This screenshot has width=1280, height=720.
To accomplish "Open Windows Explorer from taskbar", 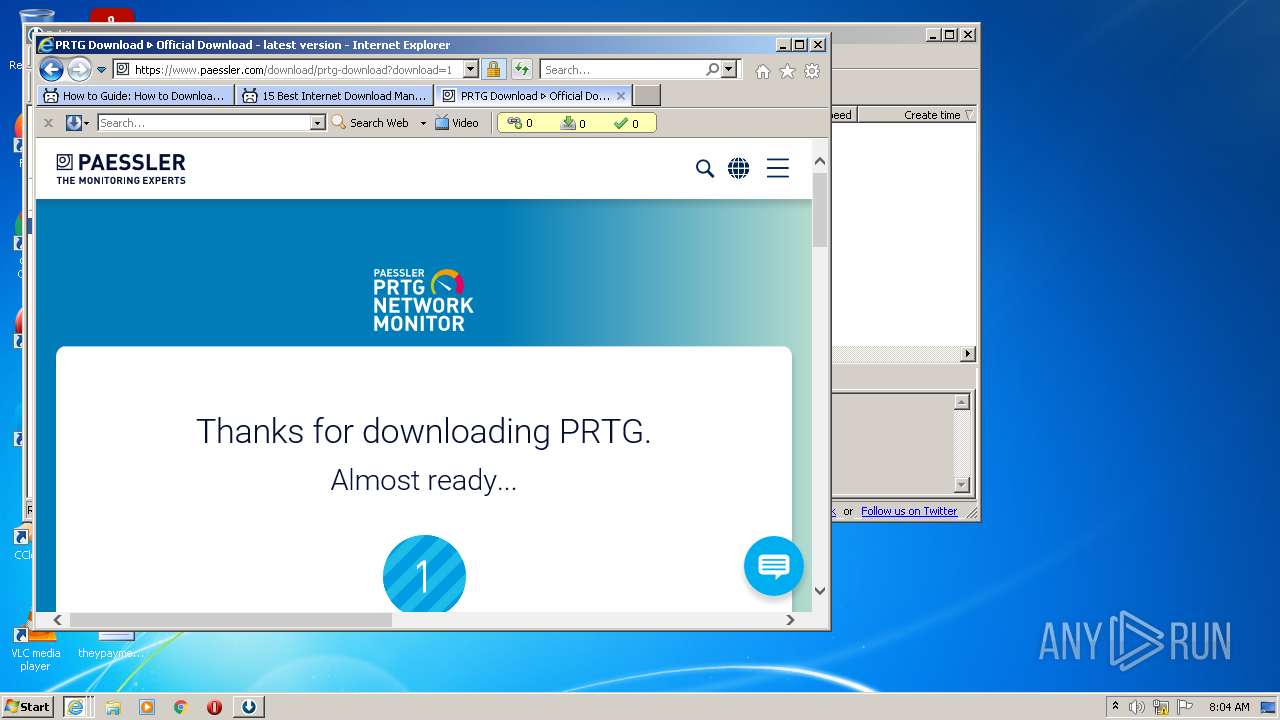I will point(113,707).
